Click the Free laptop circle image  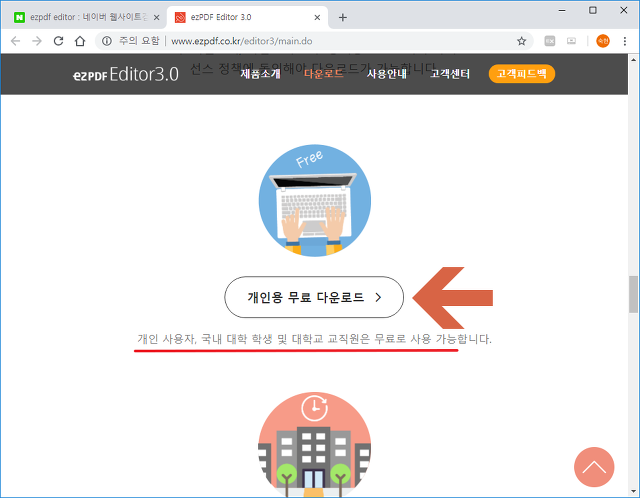point(315,200)
